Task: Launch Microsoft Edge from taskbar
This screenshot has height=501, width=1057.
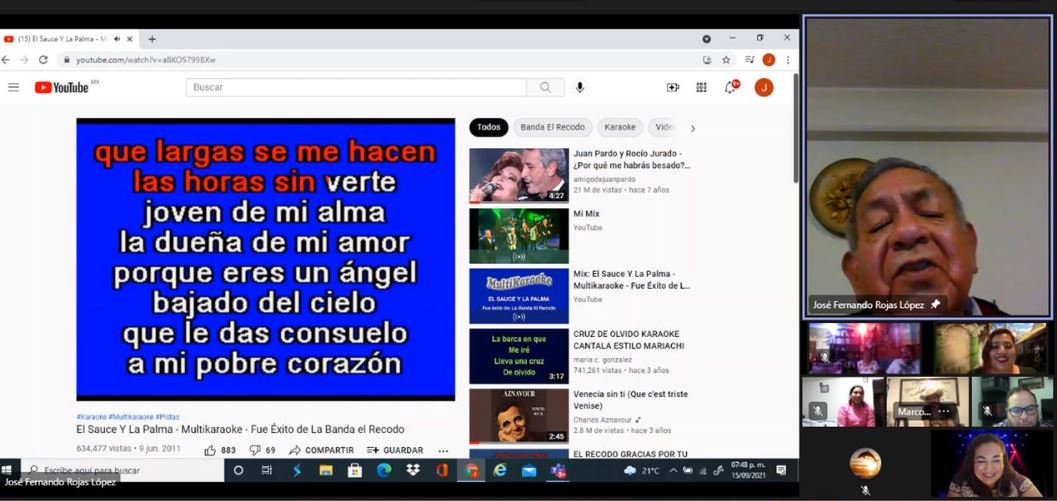Action: coord(384,471)
